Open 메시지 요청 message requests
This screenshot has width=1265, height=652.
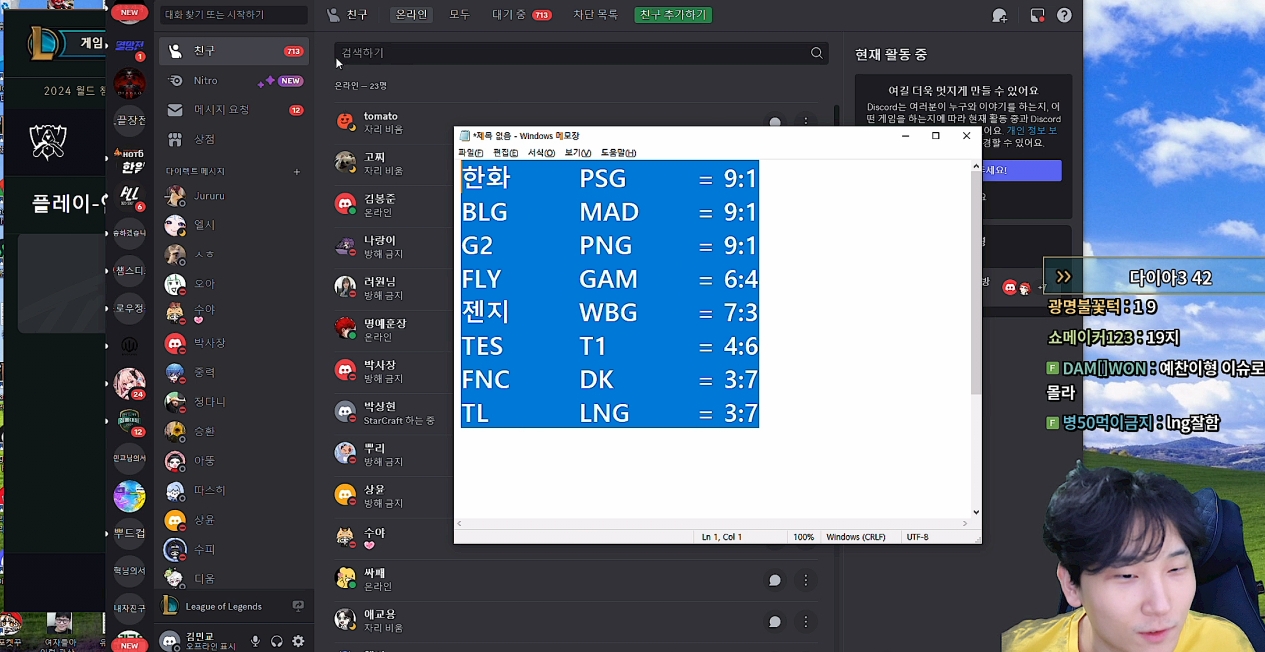(x=221, y=109)
